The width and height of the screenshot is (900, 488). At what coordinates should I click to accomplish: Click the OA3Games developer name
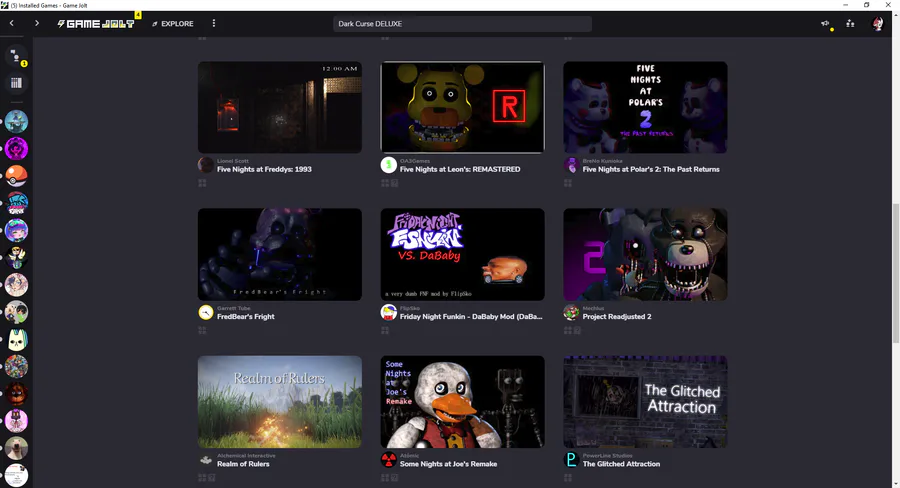pyautogui.click(x=414, y=161)
